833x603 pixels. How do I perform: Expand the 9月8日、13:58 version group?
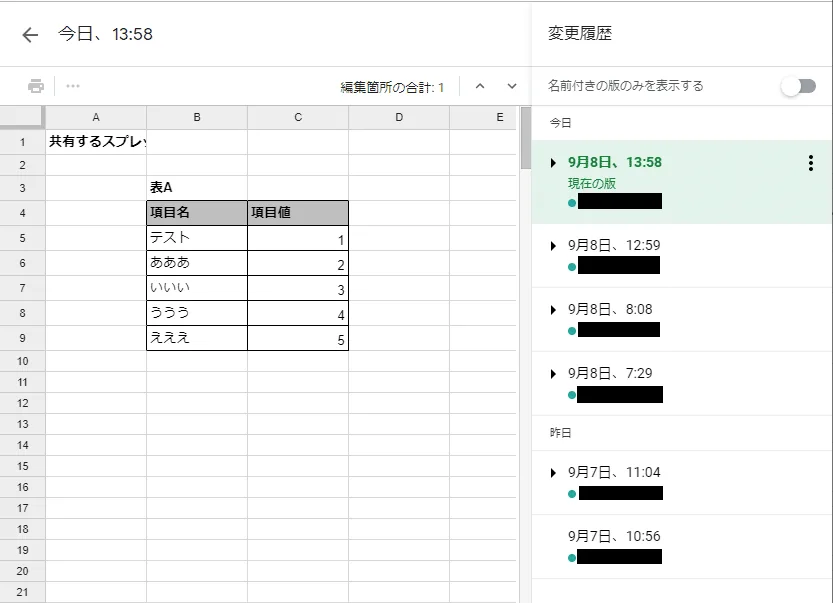click(x=553, y=163)
